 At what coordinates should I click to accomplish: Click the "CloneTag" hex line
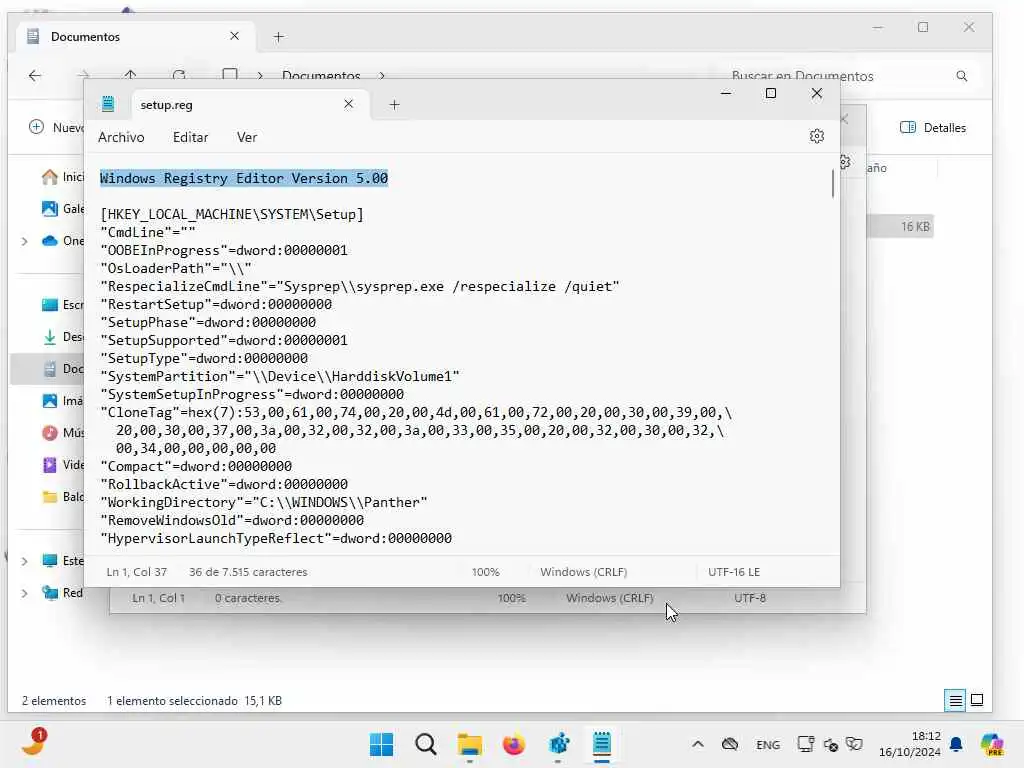point(417,412)
